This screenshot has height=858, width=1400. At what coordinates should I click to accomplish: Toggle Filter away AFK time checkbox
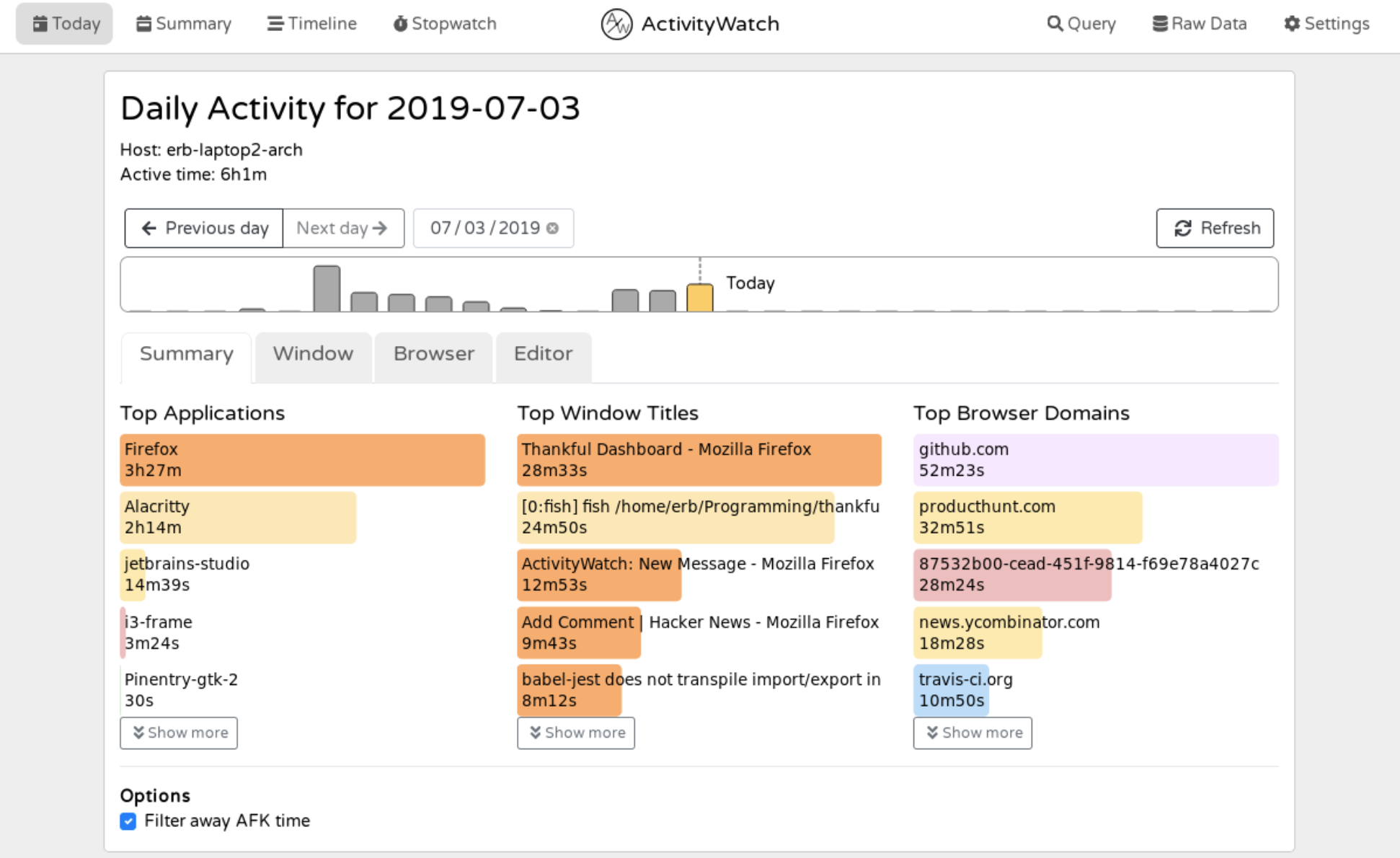click(x=128, y=821)
